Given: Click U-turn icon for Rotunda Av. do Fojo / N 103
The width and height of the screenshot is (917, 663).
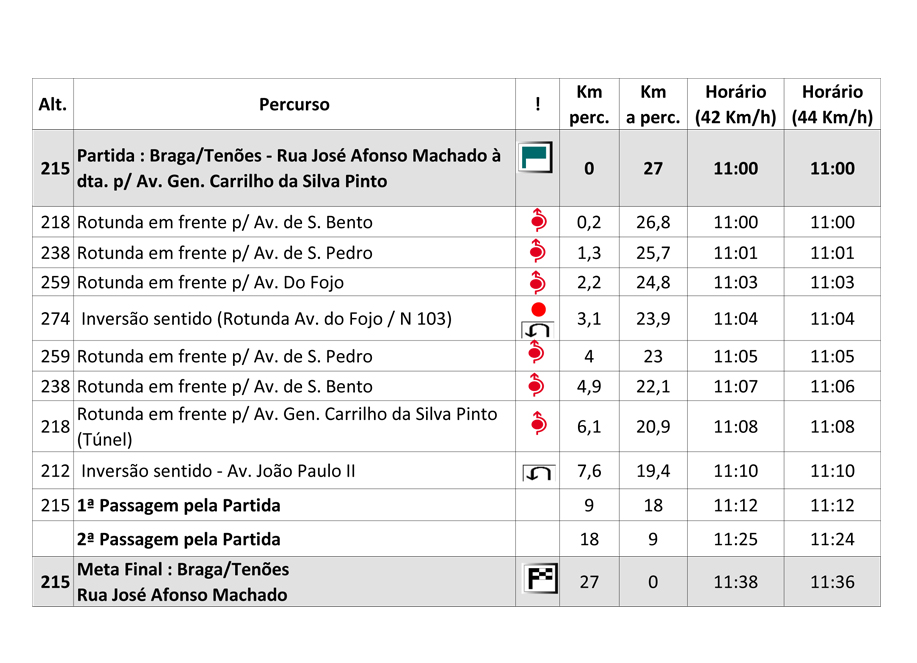Looking at the screenshot, I should pyautogui.click(x=538, y=328).
